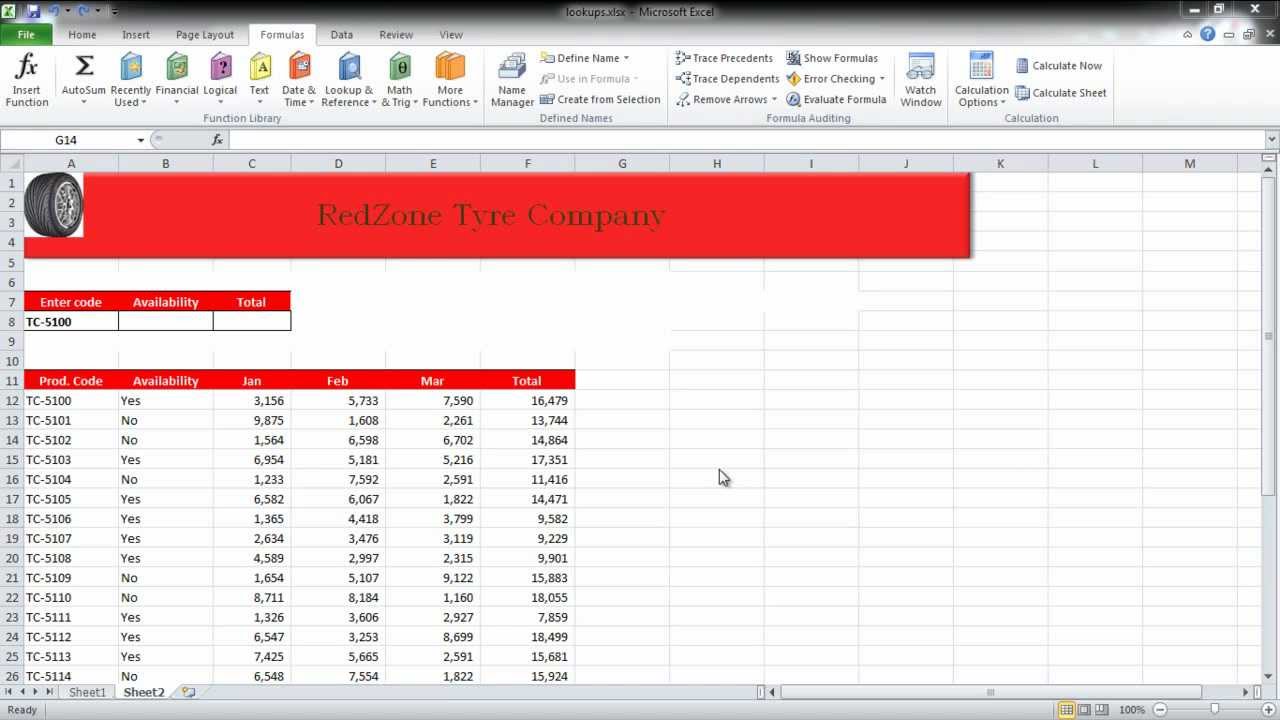The width and height of the screenshot is (1280, 720).
Task: Adjust the zoom slider handle
Action: point(1215,710)
